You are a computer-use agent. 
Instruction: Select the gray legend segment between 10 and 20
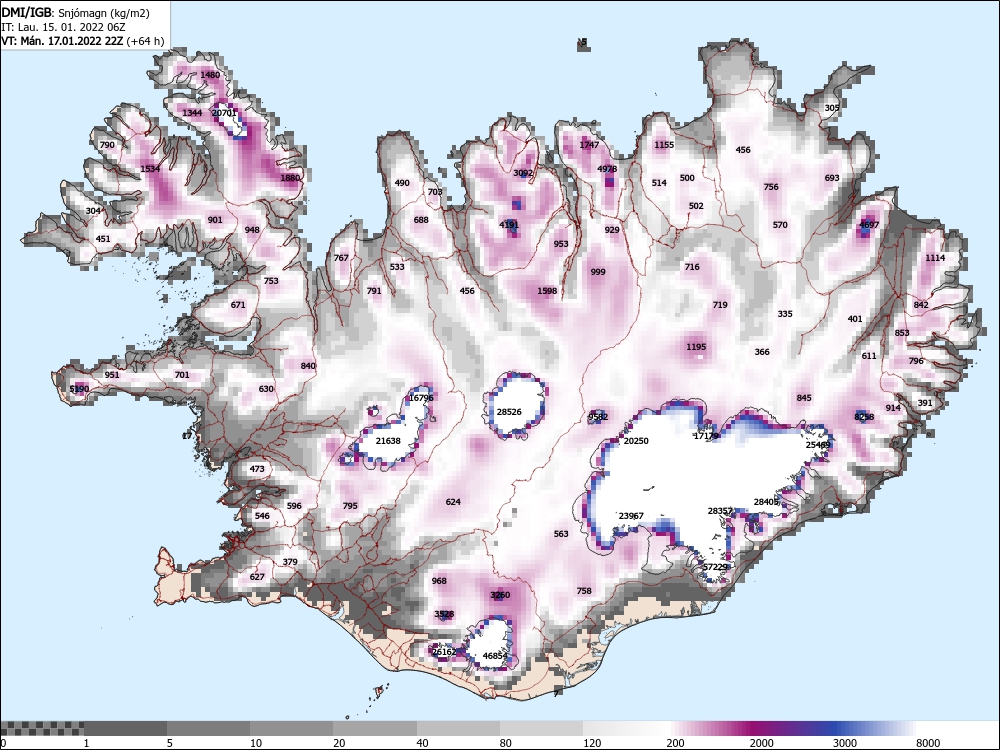click(291, 728)
